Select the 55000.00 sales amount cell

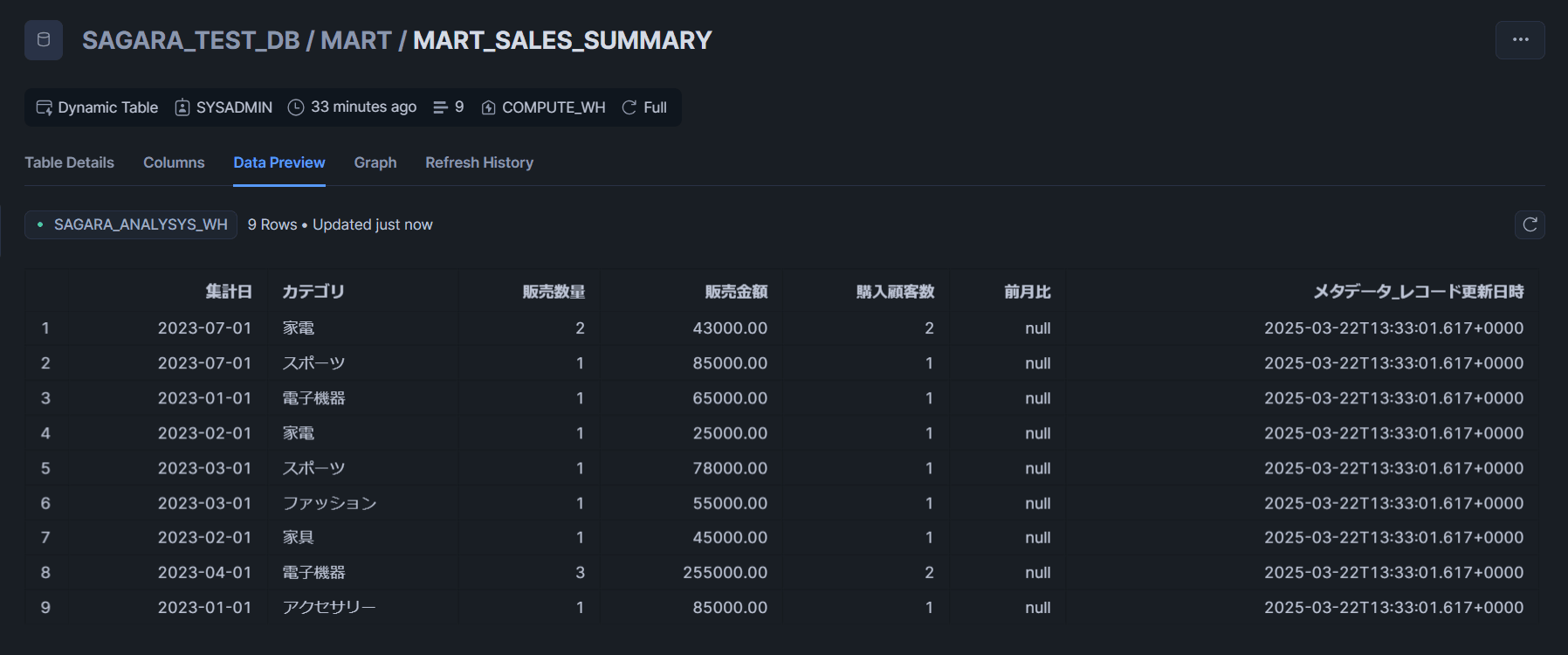[x=730, y=503]
